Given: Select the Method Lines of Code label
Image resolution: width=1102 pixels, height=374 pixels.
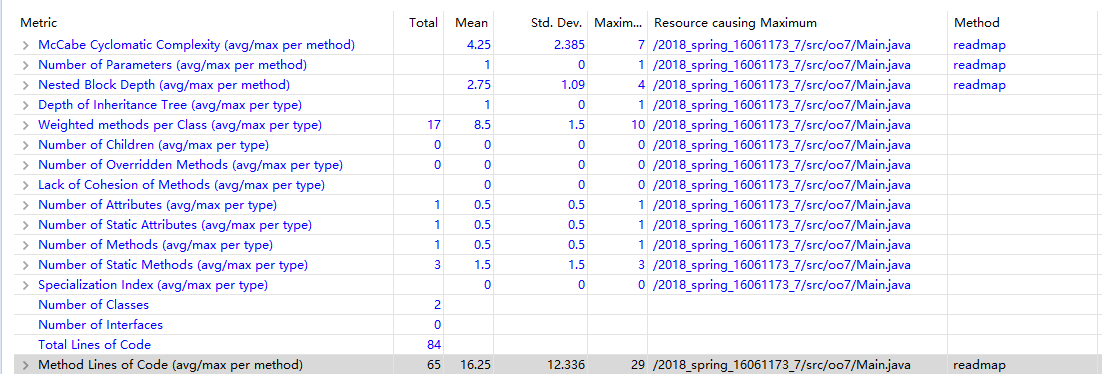Looking at the screenshot, I should click(170, 365).
